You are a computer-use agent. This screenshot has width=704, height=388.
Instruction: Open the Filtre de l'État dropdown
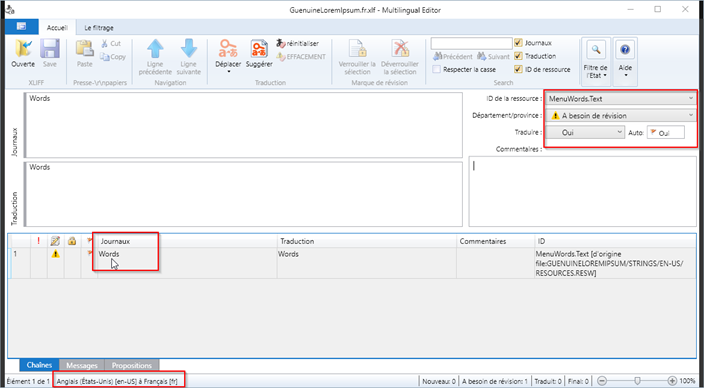[x=596, y=61]
